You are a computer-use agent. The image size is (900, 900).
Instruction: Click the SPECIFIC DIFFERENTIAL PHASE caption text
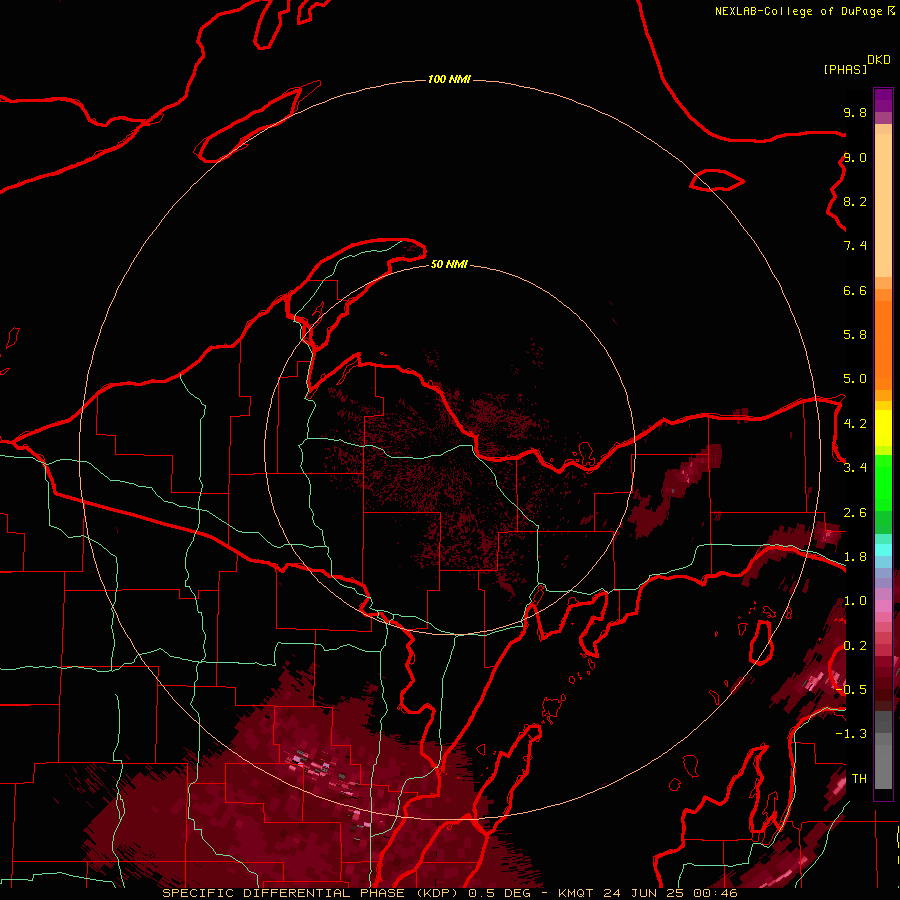click(284, 893)
